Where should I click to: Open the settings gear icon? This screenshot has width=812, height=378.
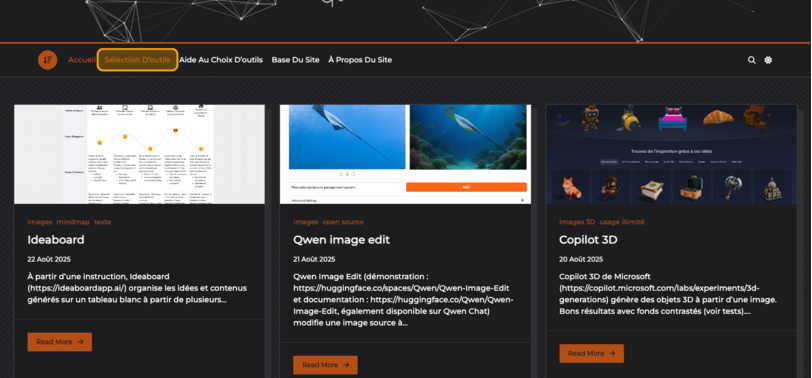[768, 60]
